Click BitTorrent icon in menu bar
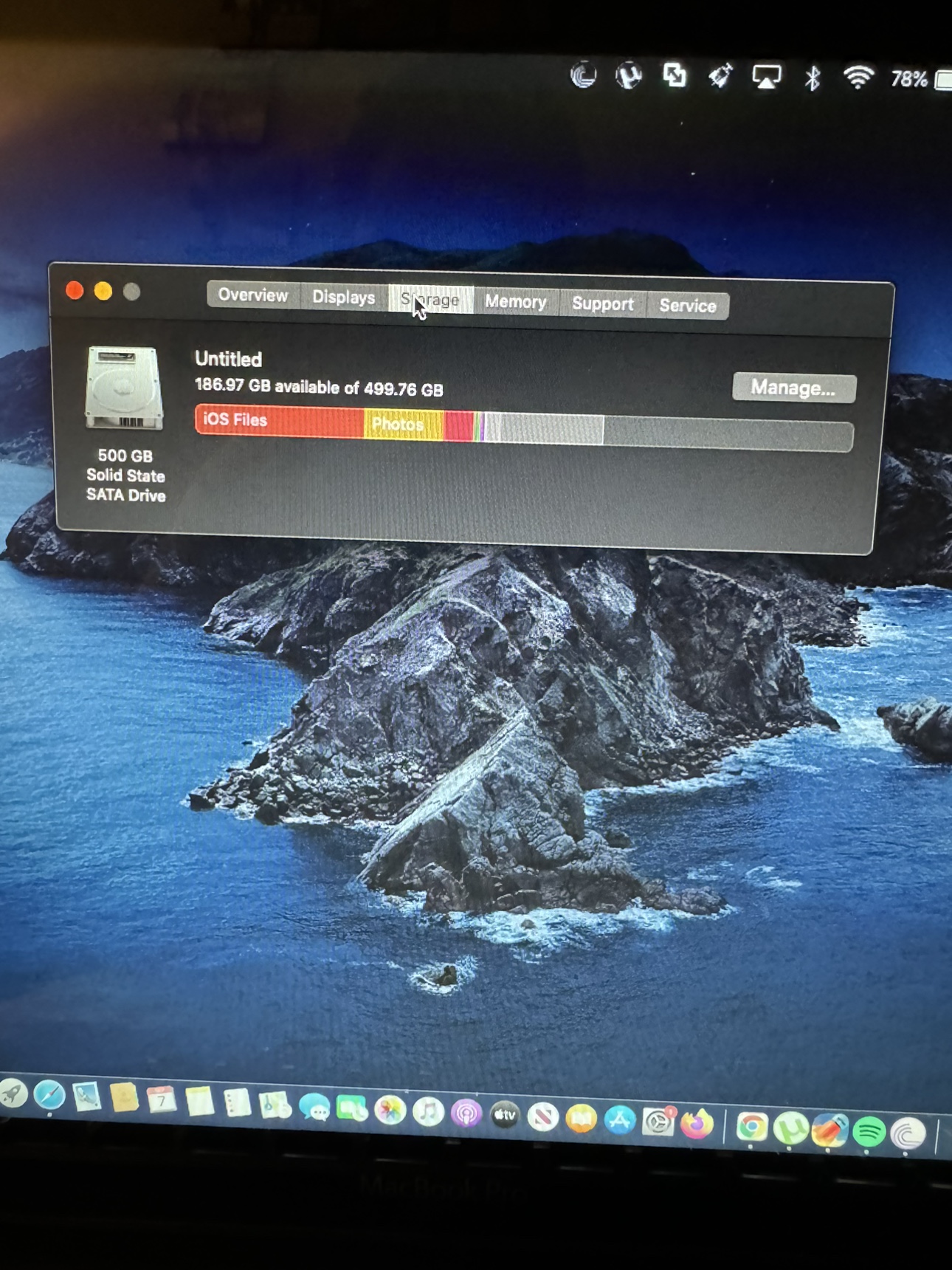The width and height of the screenshot is (952, 1270). [583, 75]
